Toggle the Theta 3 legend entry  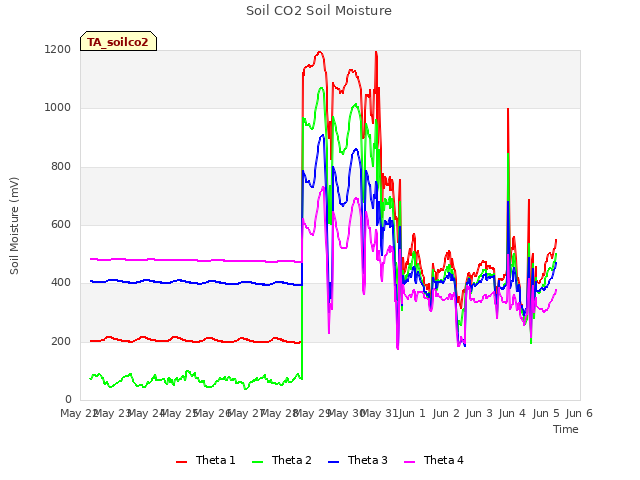coord(358,460)
